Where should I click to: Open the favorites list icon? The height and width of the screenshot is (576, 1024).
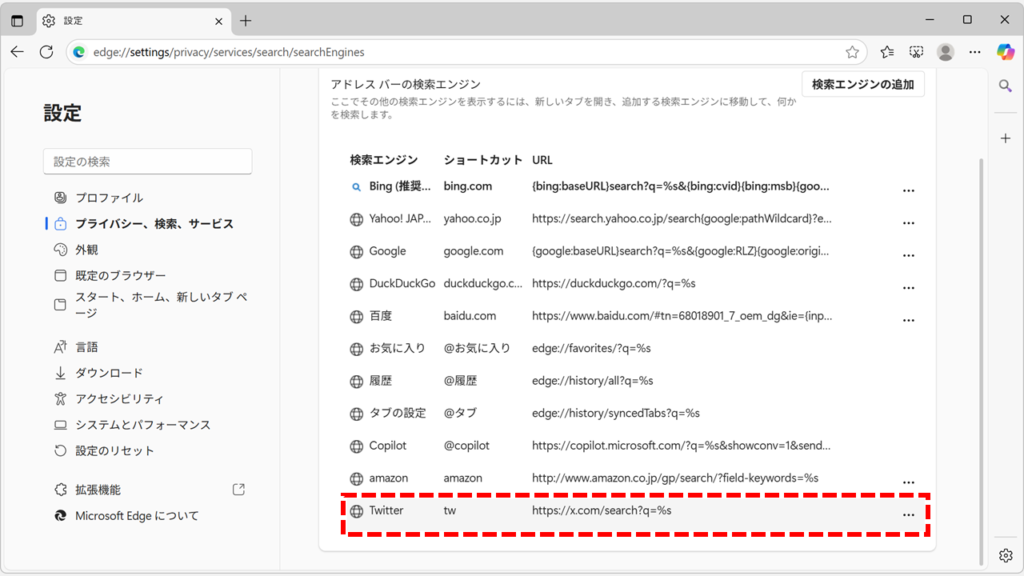pyautogui.click(x=887, y=52)
